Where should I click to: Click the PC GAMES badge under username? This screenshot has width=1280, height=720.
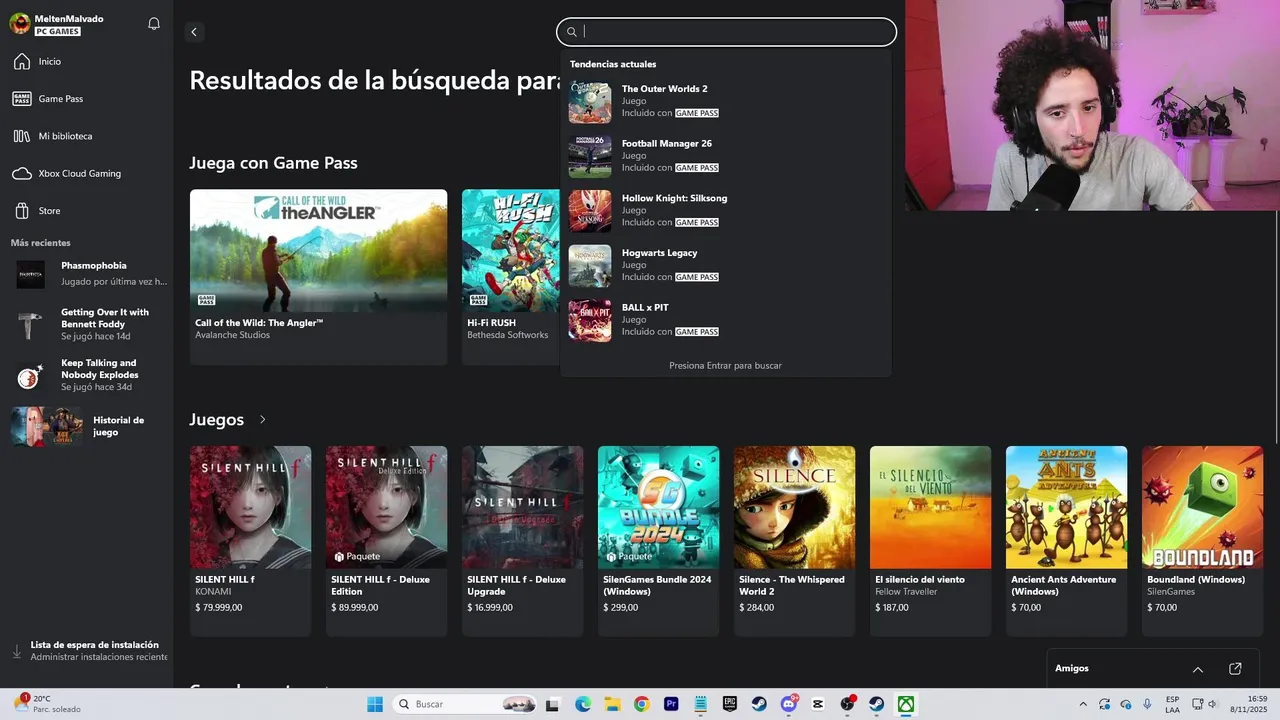coord(58,32)
